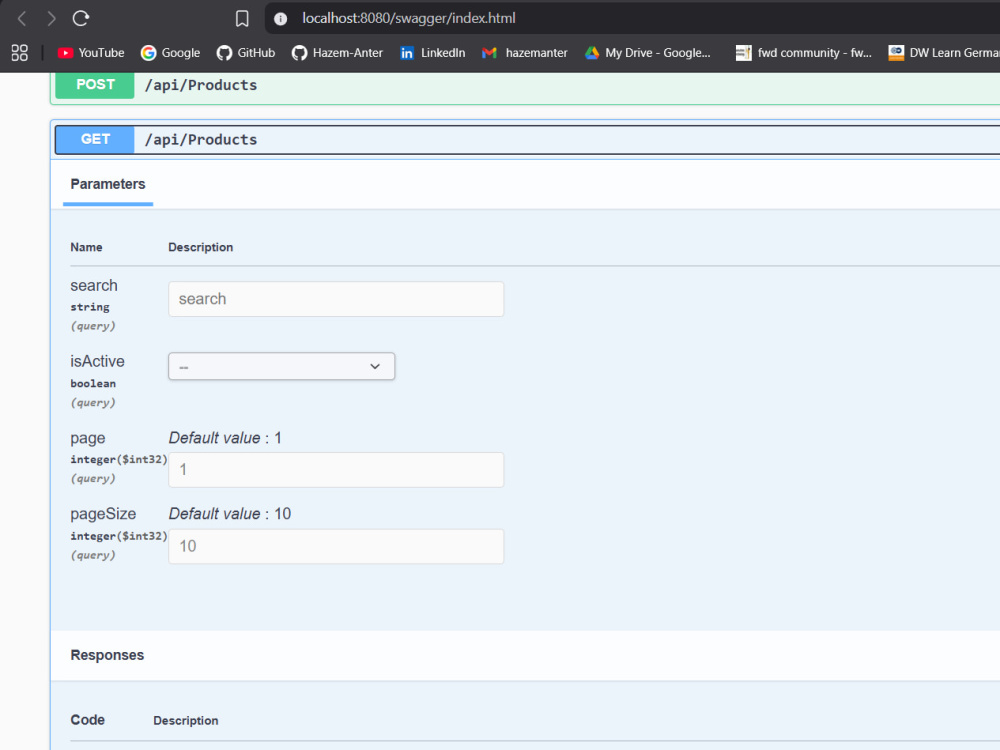
Task: Reload the Swagger page
Action: point(80,18)
